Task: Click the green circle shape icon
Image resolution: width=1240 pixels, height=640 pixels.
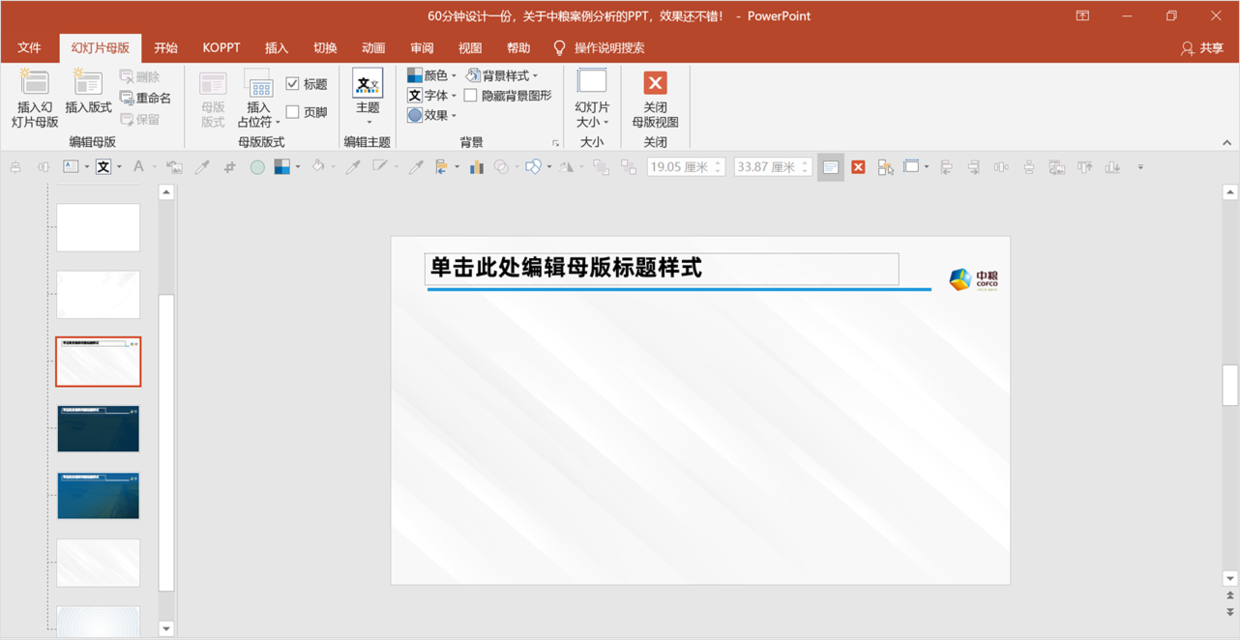Action: (x=257, y=167)
